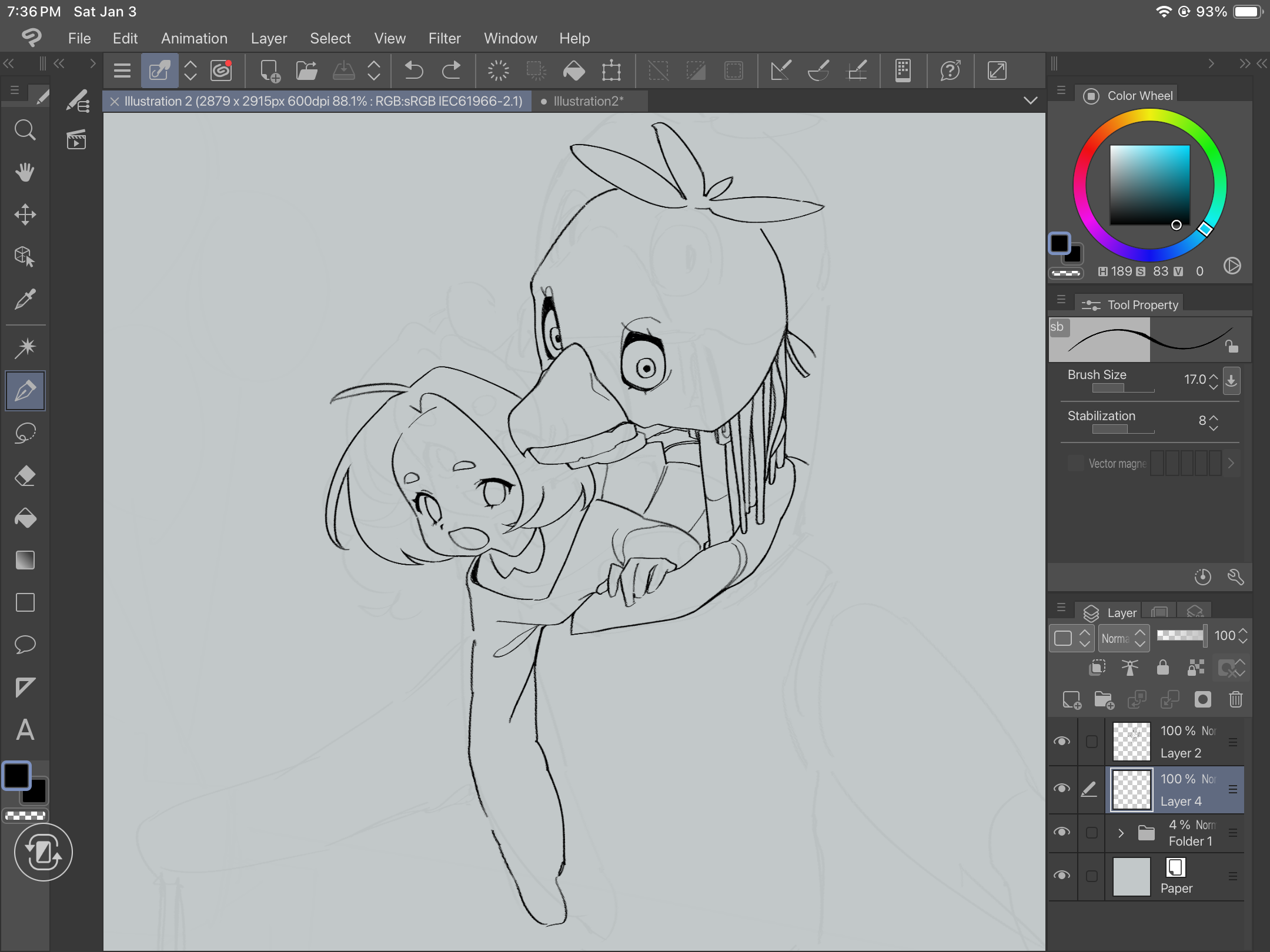Hide Layer 2 using its eye icon
1270x952 pixels.
(x=1062, y=742)
